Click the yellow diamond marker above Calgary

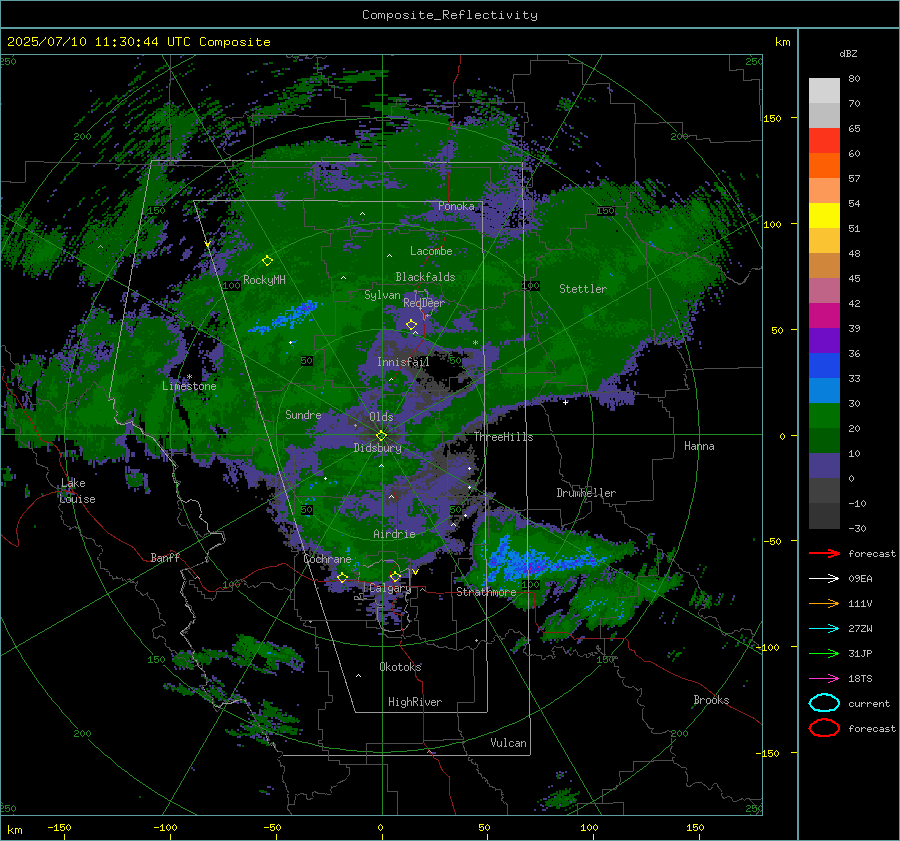(x=395, y=576)
